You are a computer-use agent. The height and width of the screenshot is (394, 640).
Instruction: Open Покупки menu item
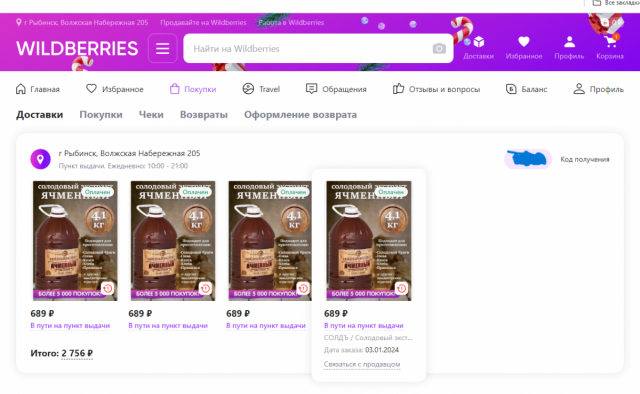click(193, 89)
